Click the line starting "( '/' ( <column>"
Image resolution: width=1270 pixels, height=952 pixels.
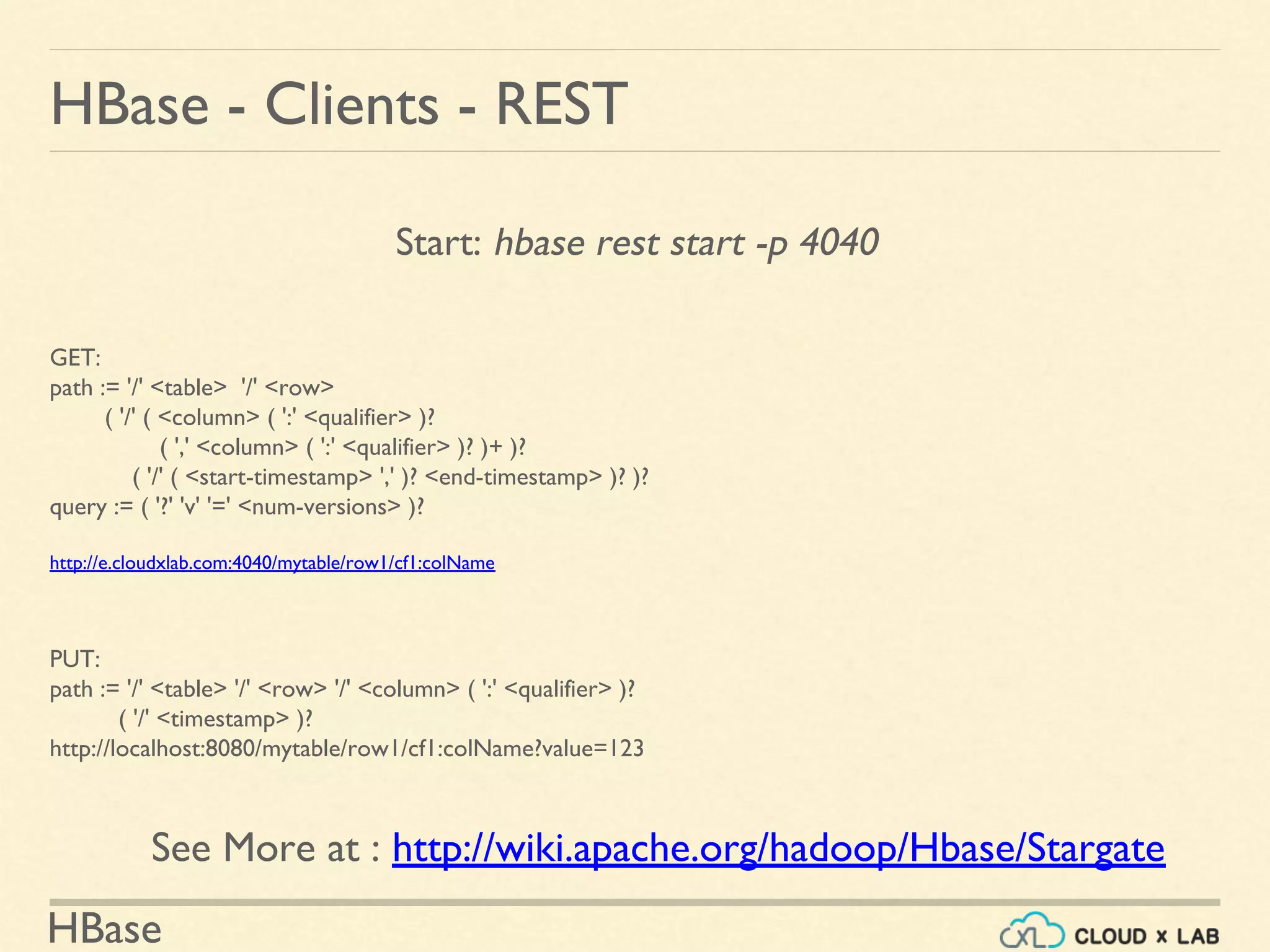tap(270, 418)
